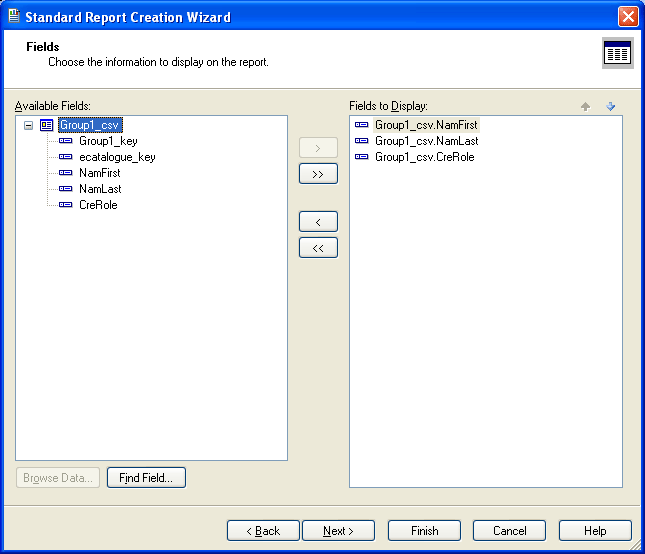The height and width of the screenshot is (554, 645).
Task: Collapse the Group1_csv tree node
Action: click(x=28, y=125)
